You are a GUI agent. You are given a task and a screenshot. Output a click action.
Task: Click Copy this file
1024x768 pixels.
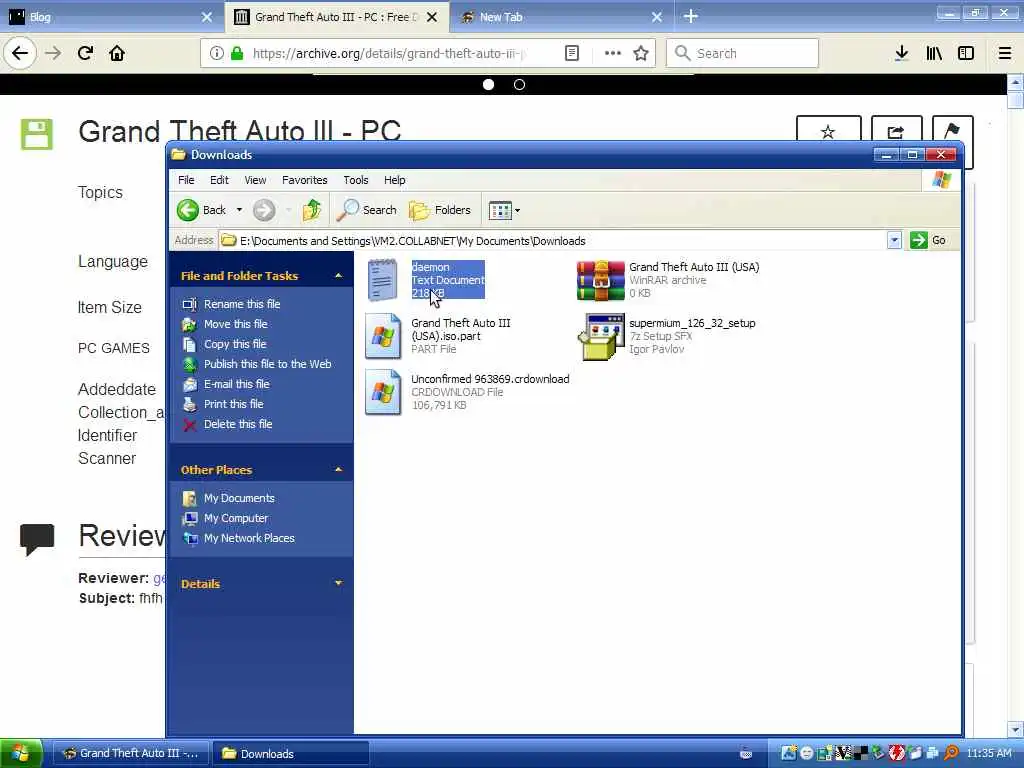coord(234,344)
